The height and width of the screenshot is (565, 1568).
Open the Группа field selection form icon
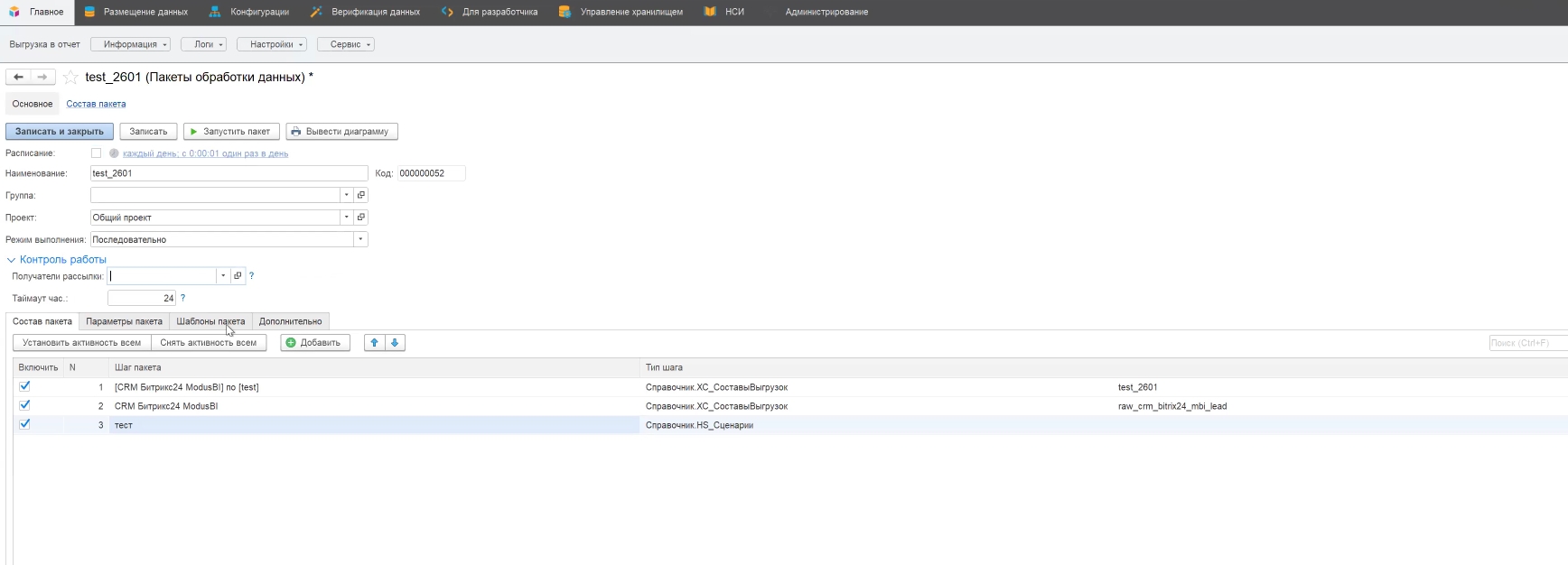(x=361, y=195)
